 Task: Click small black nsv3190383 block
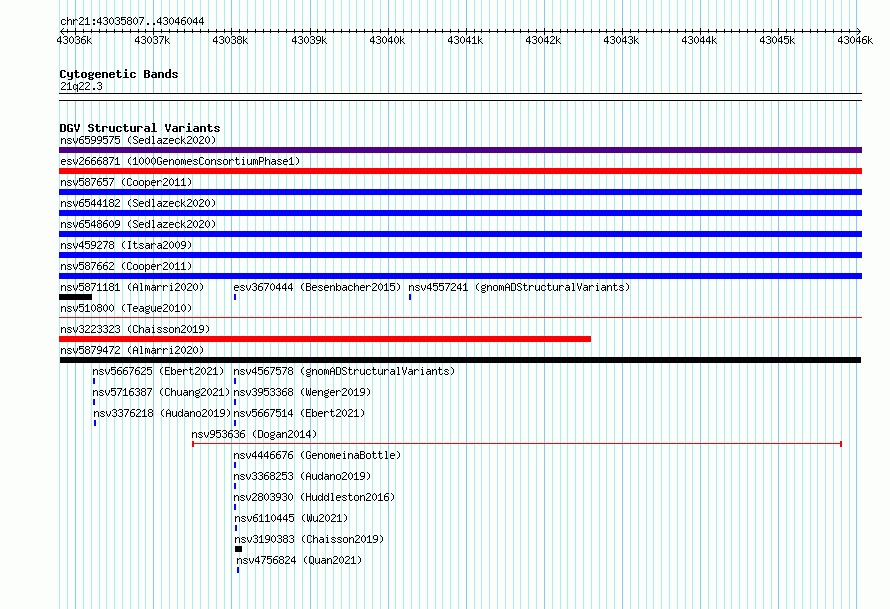[238, 549]
